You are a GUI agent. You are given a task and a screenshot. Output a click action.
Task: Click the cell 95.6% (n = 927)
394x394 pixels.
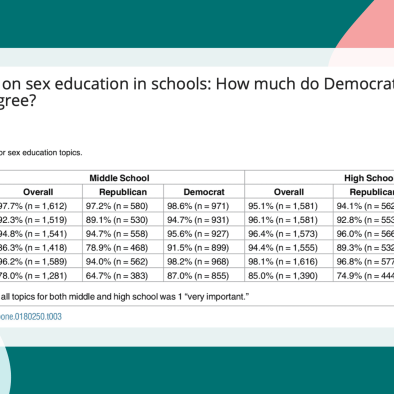point(198,234)
